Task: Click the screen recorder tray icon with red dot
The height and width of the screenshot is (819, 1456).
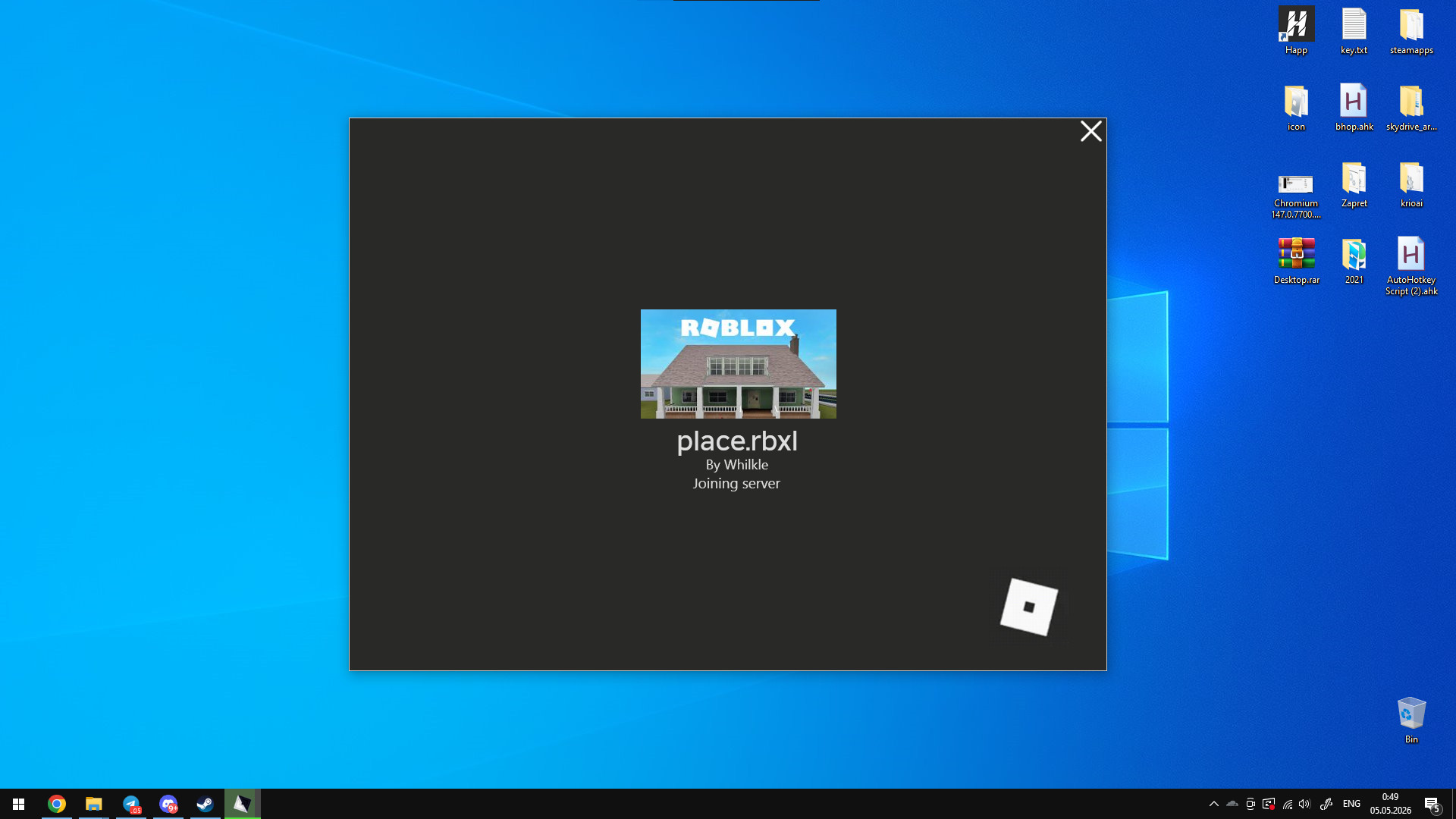Action: click(x=1269, y=804)
